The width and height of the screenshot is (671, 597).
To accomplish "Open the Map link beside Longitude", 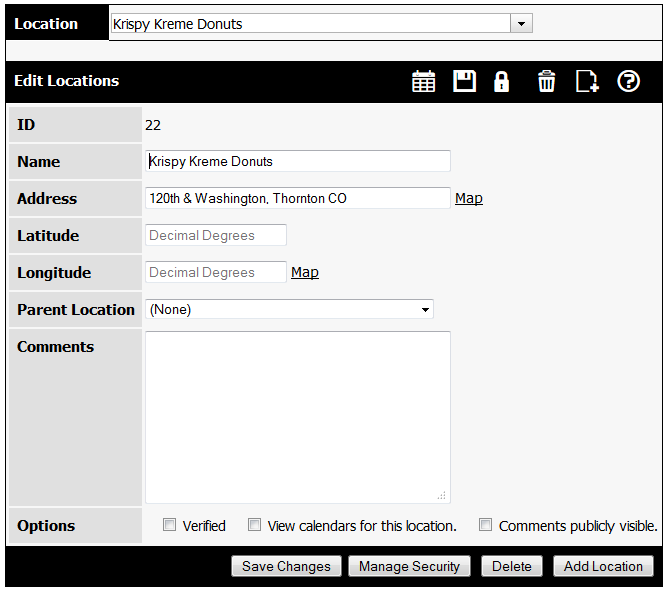I will point(305,272).
